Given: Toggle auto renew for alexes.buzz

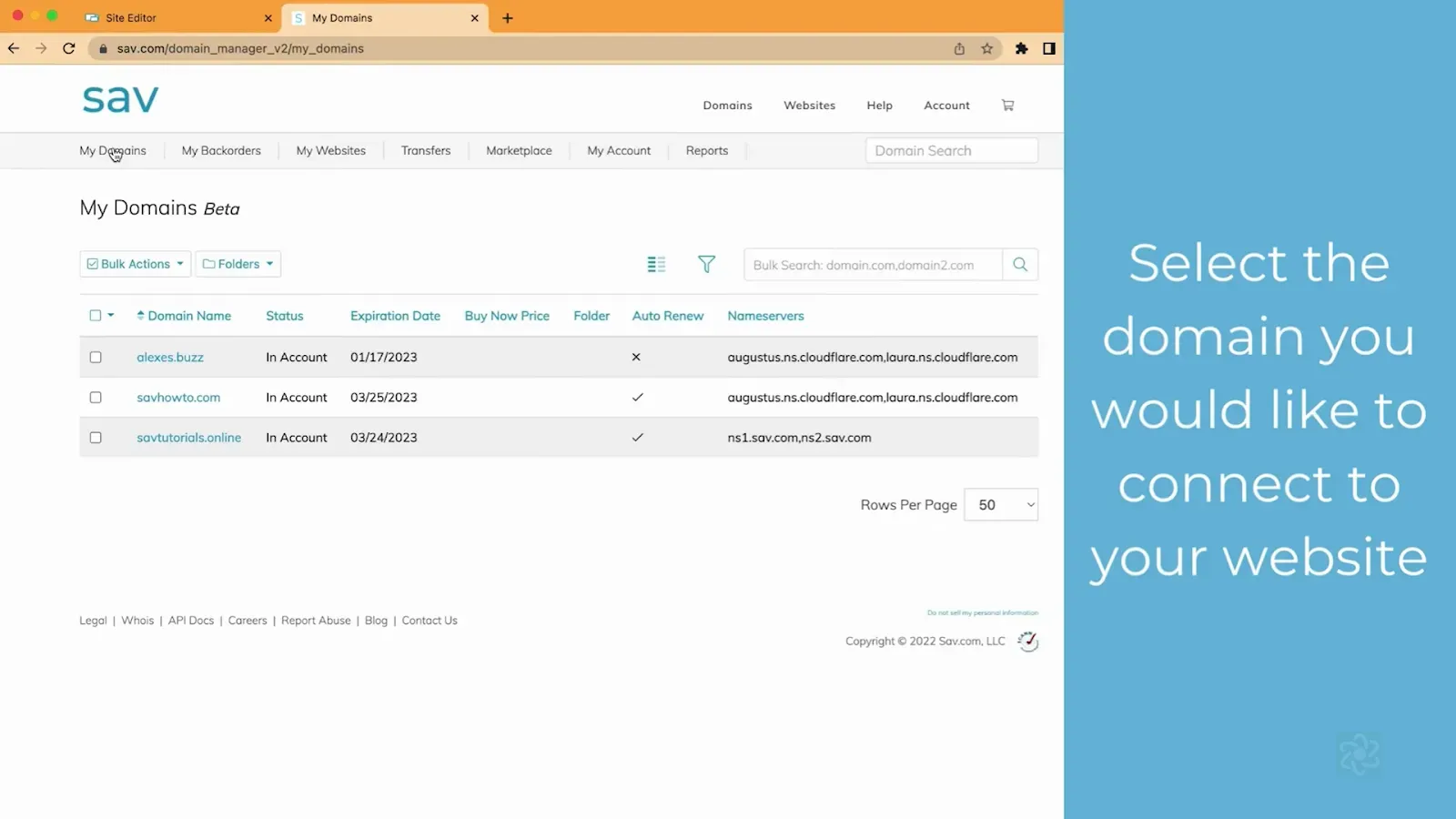Looking at the screenshot, I should 636,358.
